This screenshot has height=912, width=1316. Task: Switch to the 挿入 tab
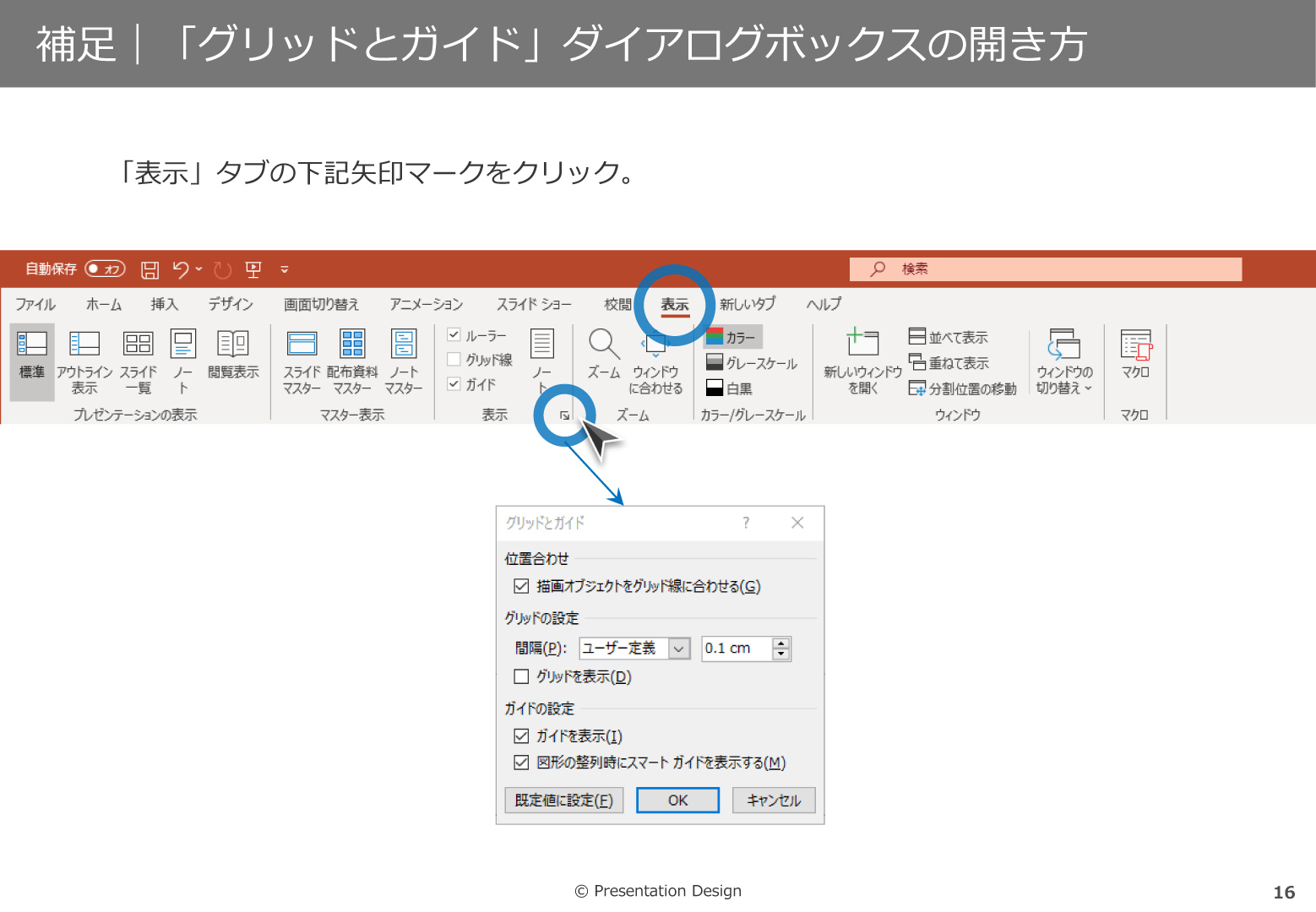click(x=165, y=304)
